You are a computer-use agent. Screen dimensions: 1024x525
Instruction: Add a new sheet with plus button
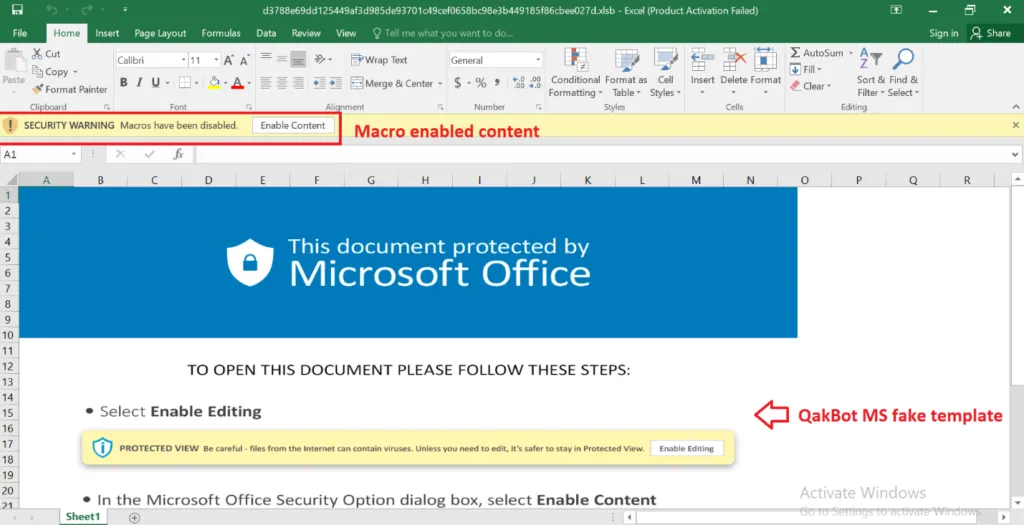[x=135, y=517]
